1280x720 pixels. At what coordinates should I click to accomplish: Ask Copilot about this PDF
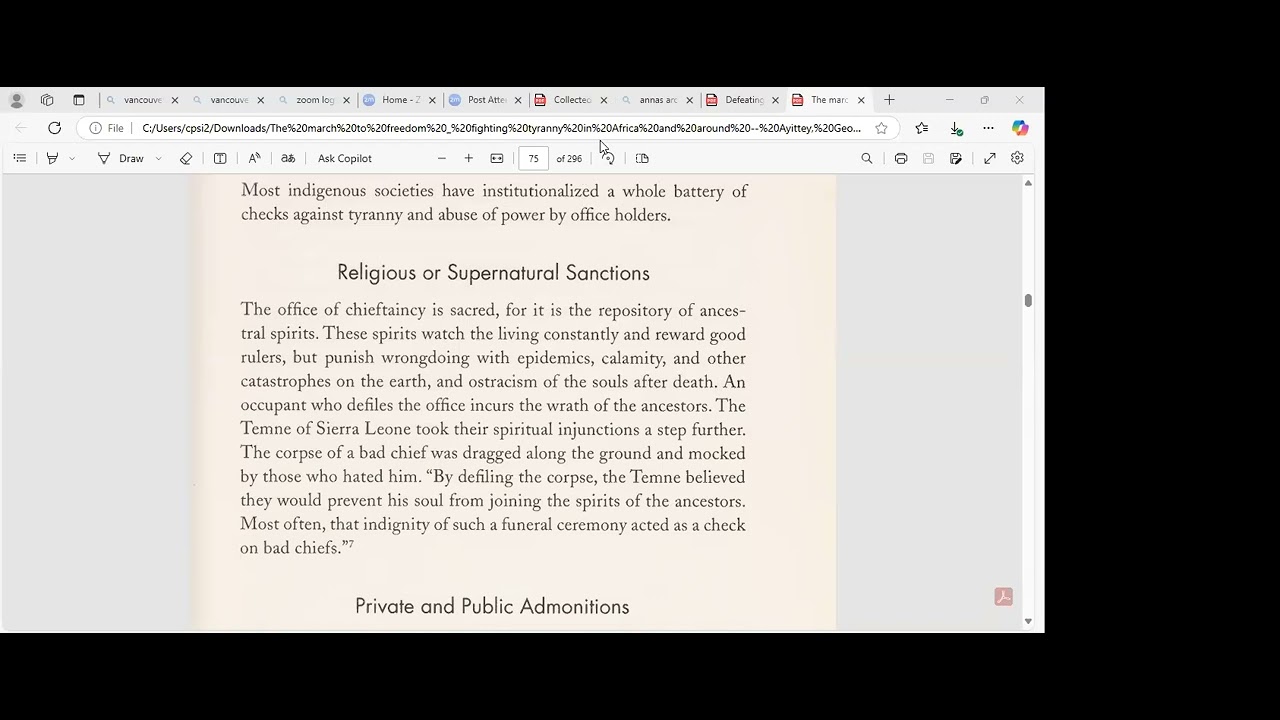coord(345,158)
